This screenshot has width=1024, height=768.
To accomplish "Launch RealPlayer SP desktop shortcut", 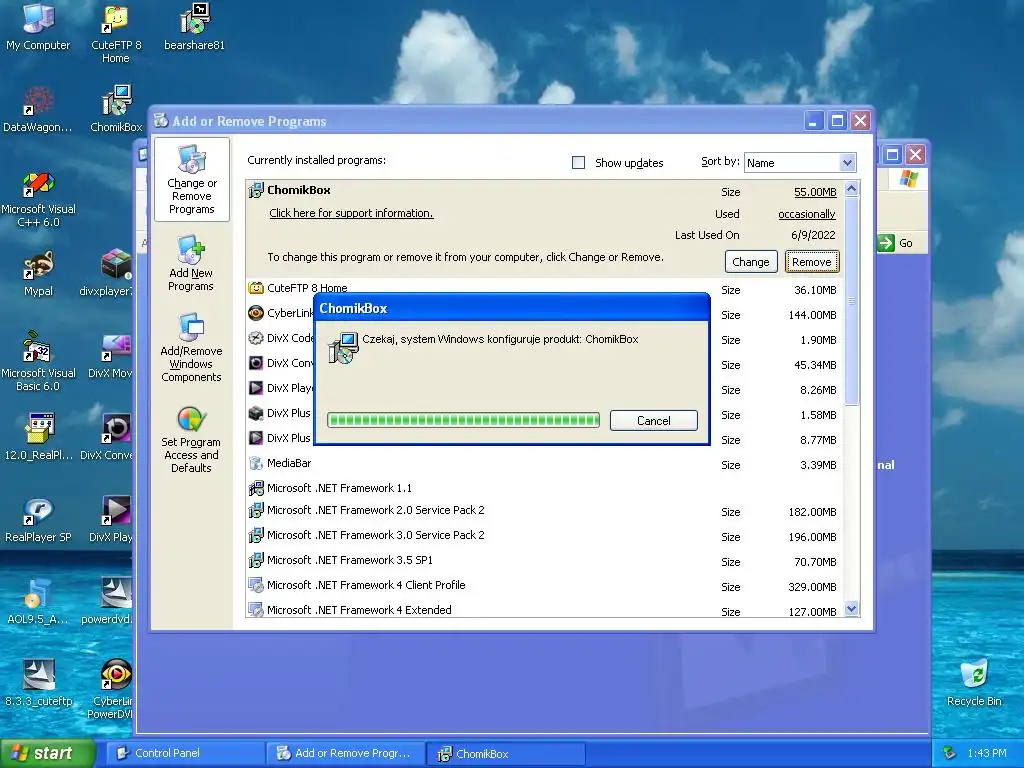I will [38, 520].
